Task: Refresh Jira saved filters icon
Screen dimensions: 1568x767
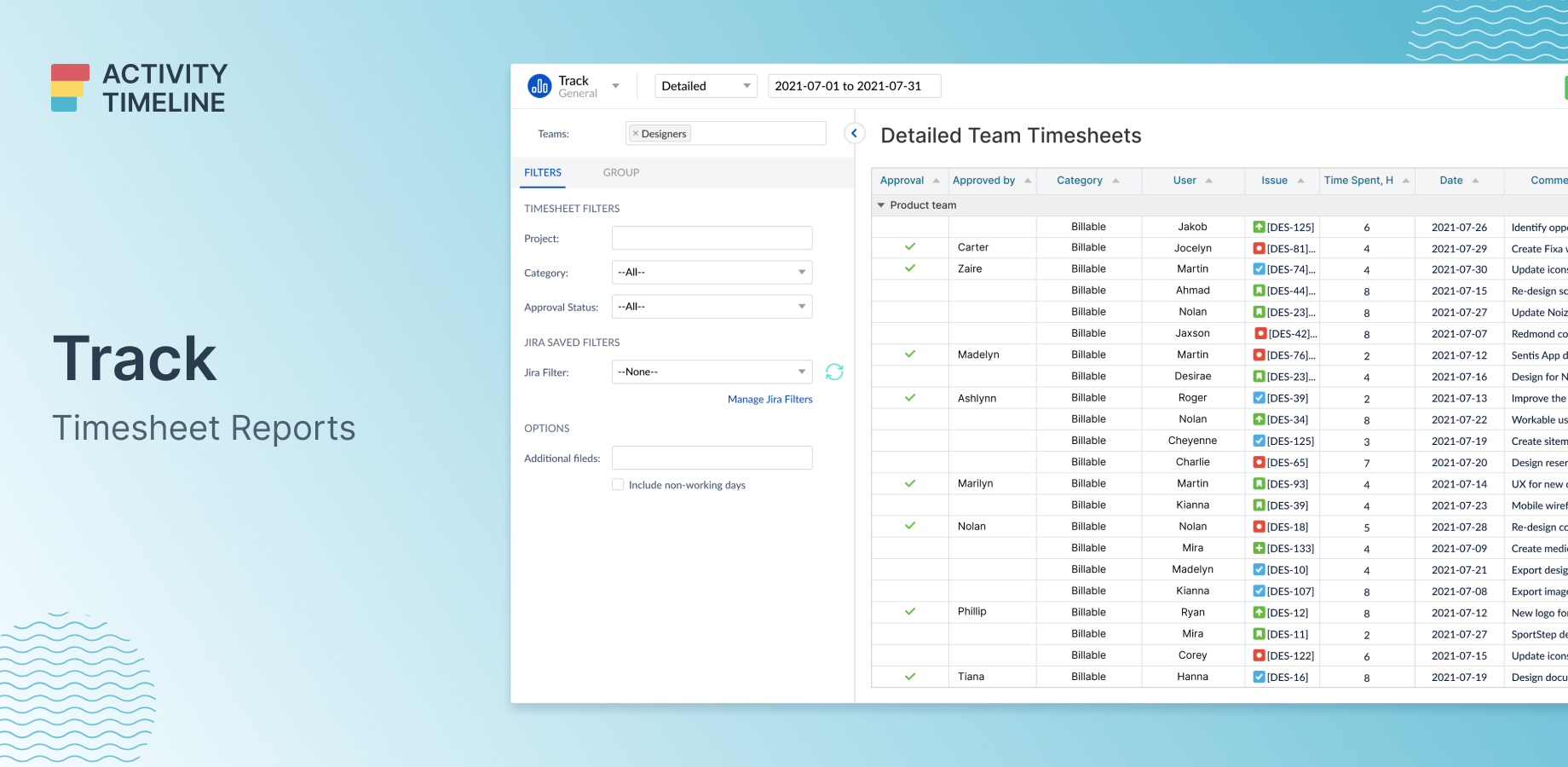Action: [x=834, y=372]
